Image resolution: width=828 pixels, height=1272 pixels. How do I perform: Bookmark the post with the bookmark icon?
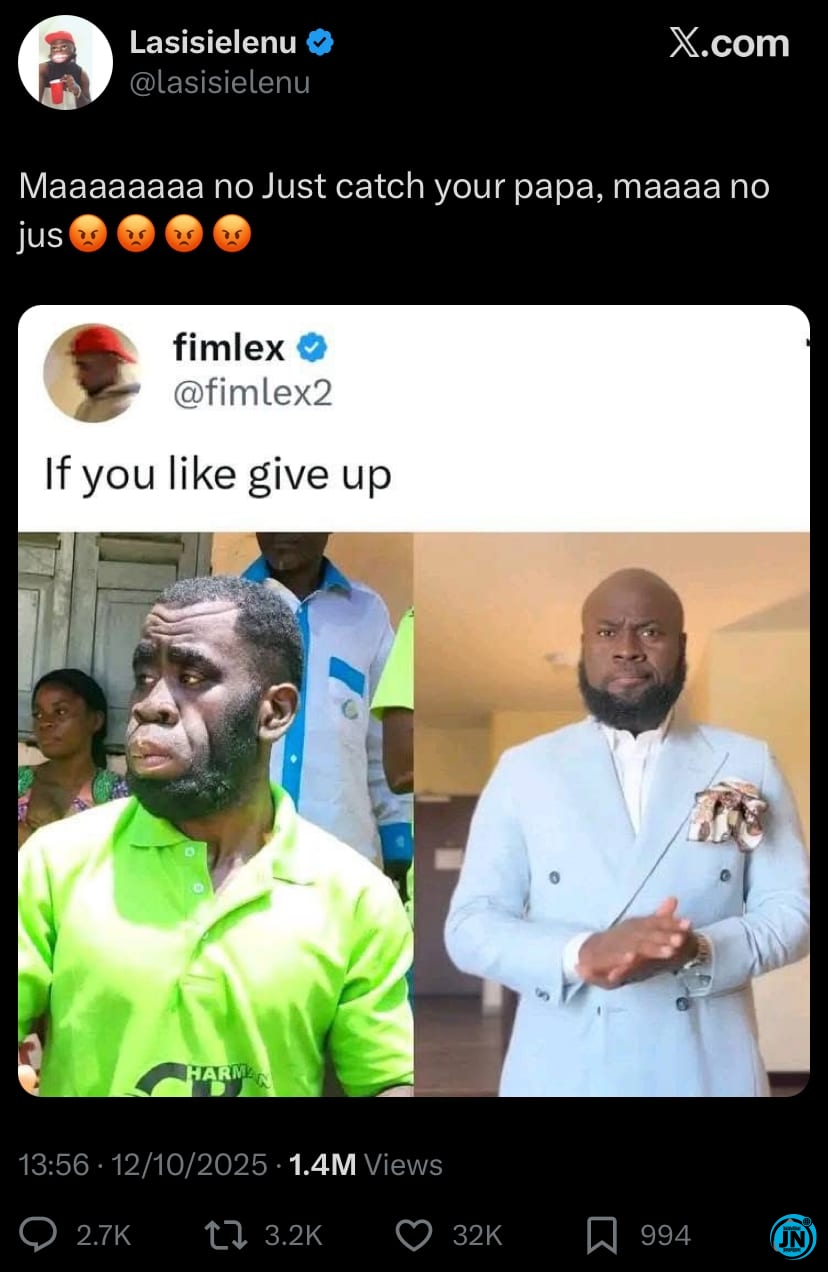(601, 1236)
